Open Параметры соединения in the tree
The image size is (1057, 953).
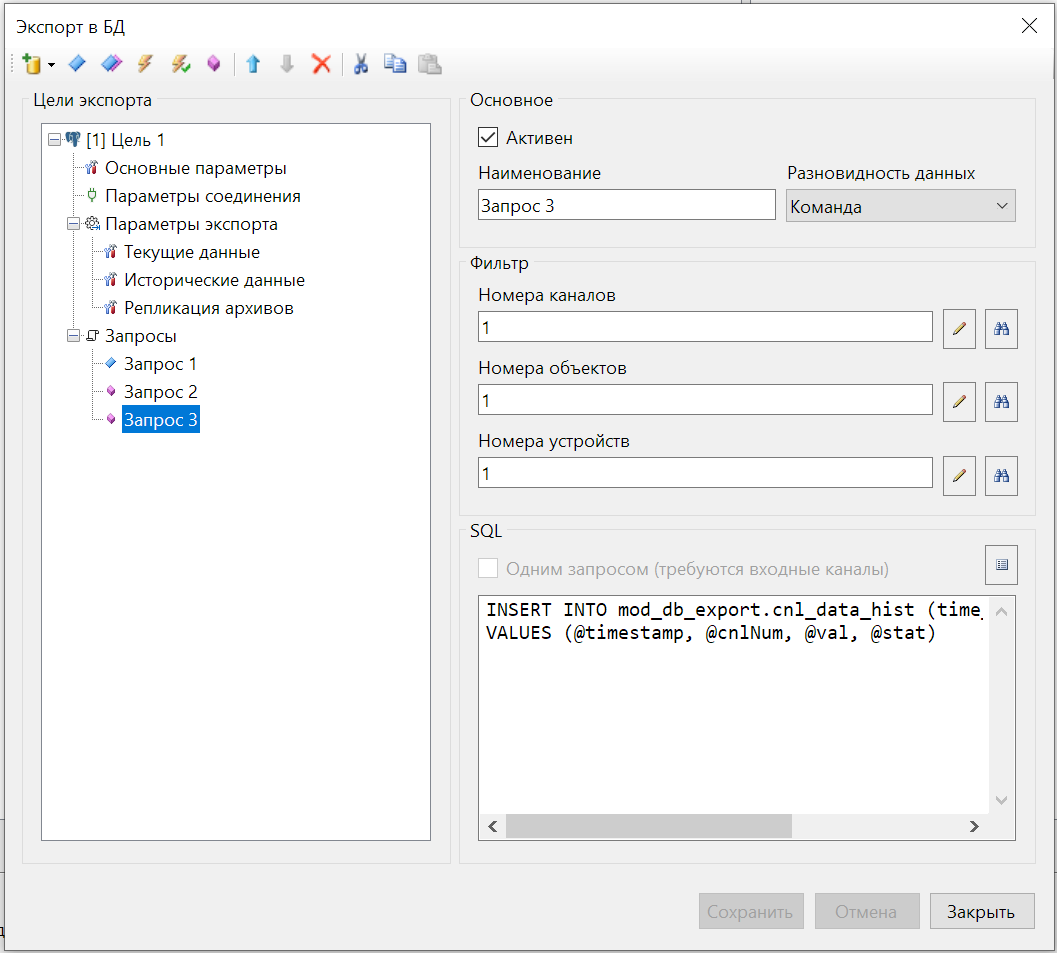(x=203, y=196)
